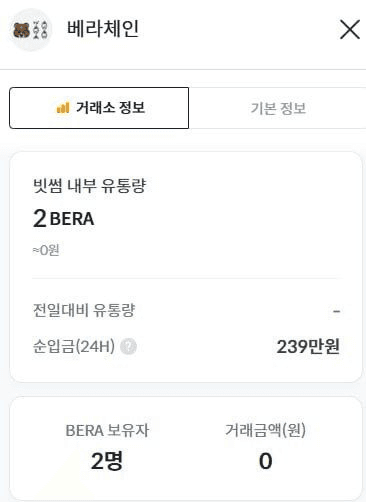The height and width of the screenshot is (502, 366).
Task: Click the BERA unit text after the amount
Action: tap(72, 219)
